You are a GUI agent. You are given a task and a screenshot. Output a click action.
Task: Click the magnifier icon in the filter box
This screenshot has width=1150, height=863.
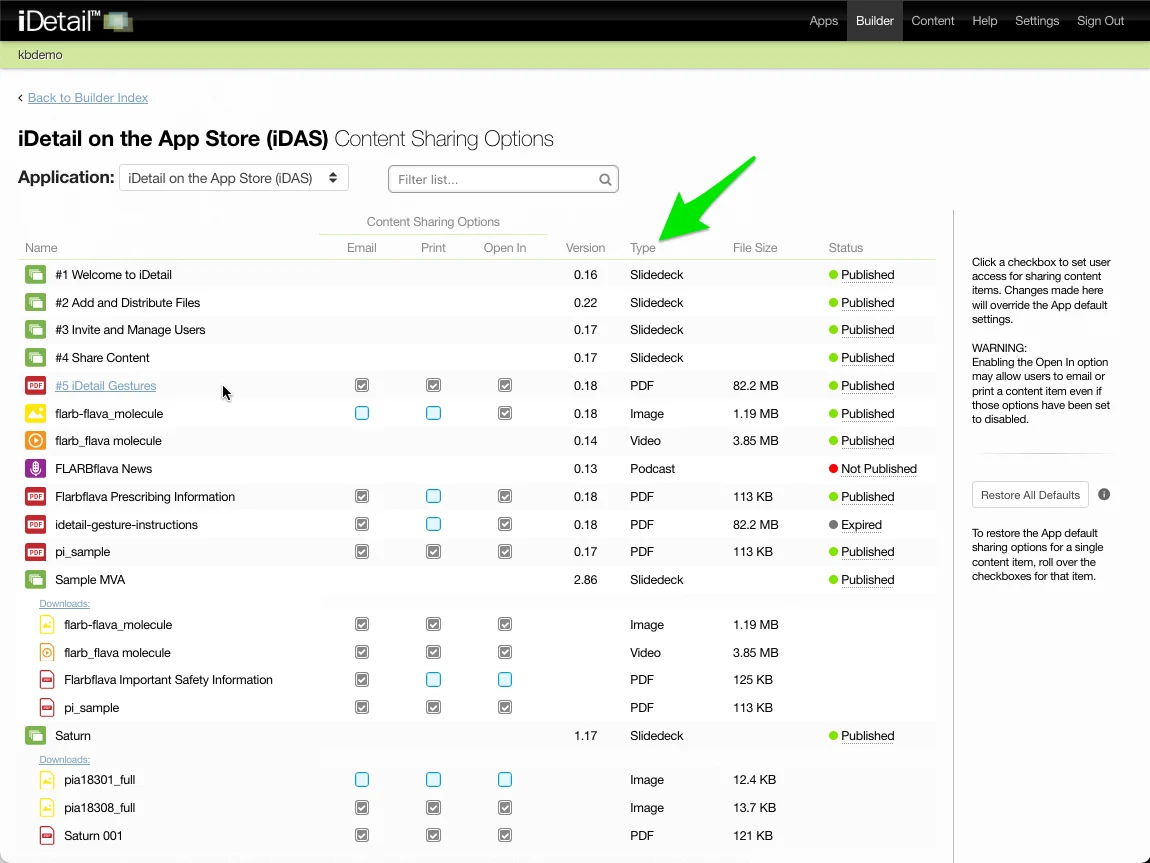pos(605,180)
